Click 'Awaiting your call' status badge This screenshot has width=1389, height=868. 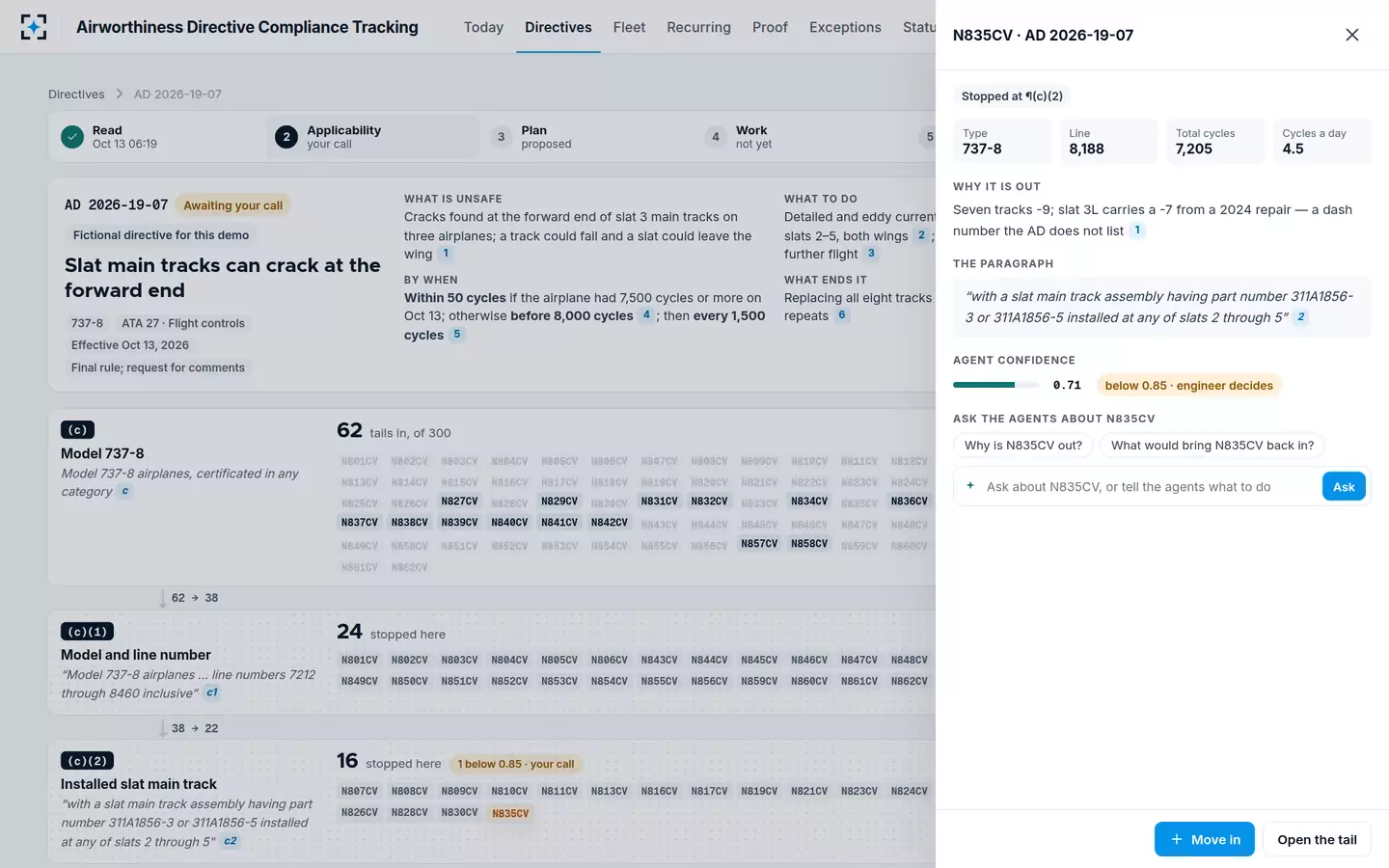tap(233, 205)
